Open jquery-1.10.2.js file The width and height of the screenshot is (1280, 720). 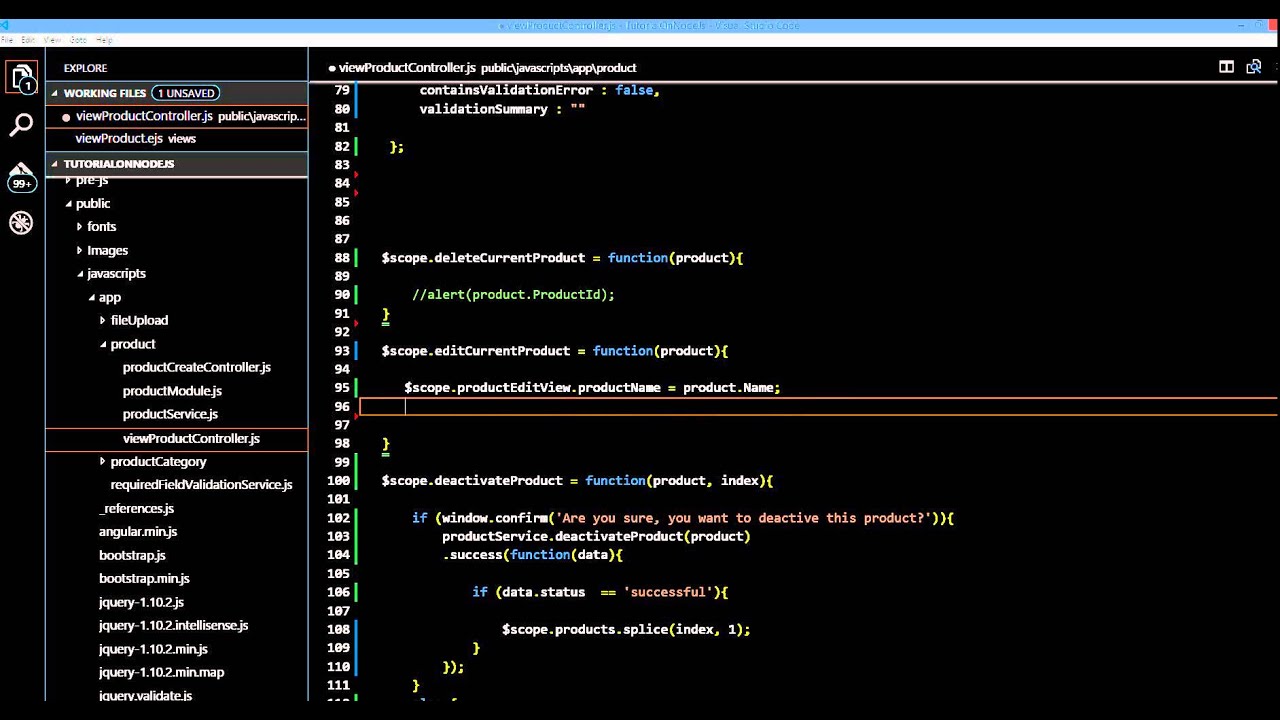[141, 602]
